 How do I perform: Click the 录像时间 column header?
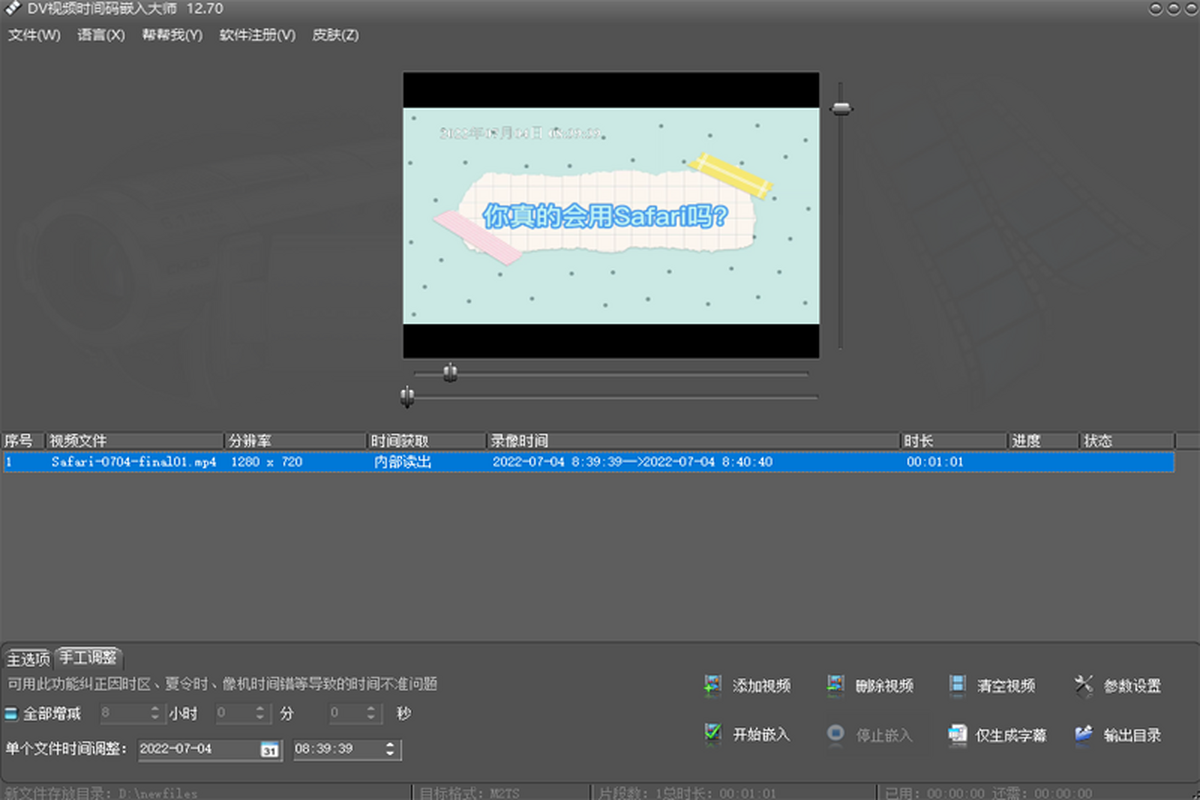(693, 441)
